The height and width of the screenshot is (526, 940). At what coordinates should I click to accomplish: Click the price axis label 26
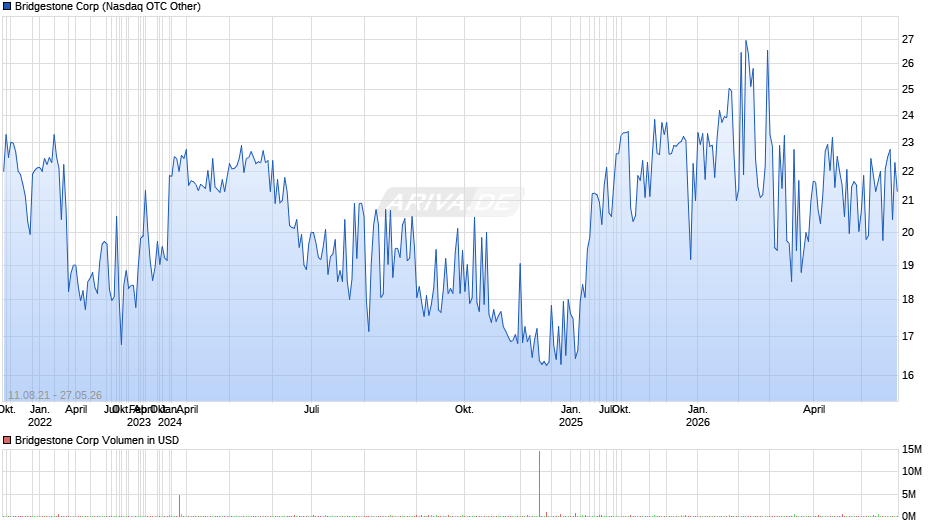pyautogui.click(x=908, y=64)
